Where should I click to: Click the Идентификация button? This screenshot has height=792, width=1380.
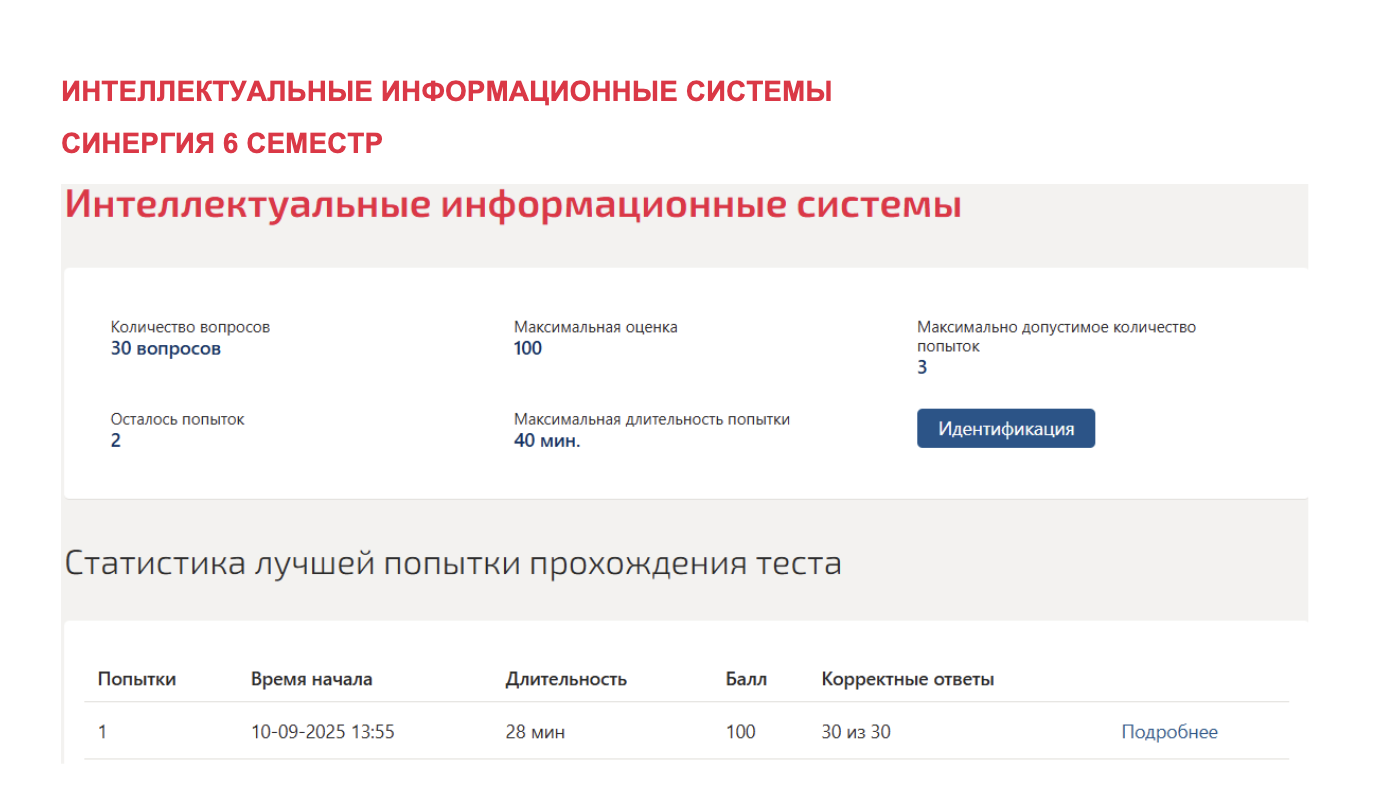coord(1005,429)
